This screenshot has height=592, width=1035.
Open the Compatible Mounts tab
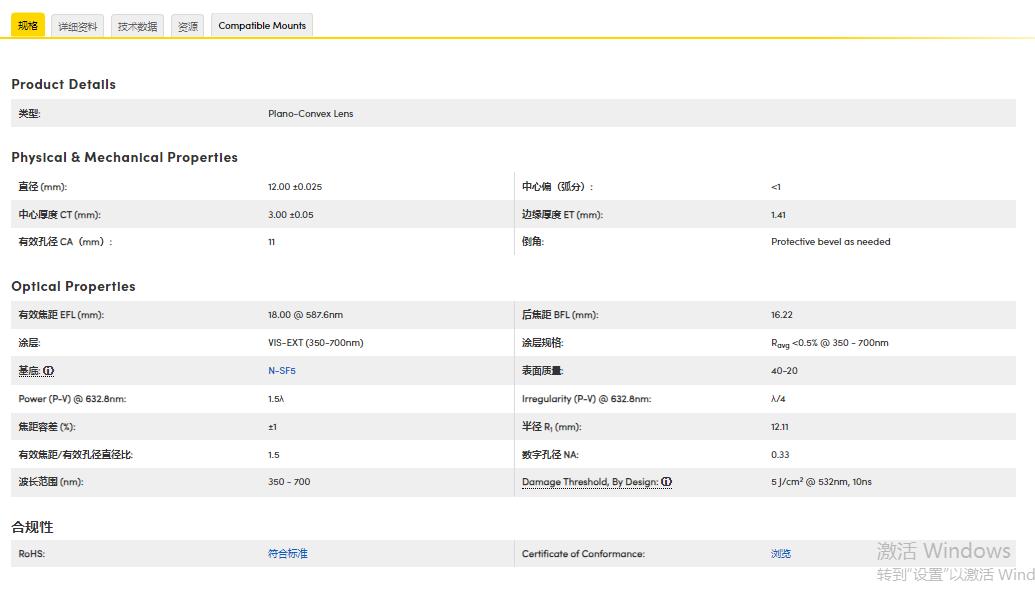click(x=262, y=26)
